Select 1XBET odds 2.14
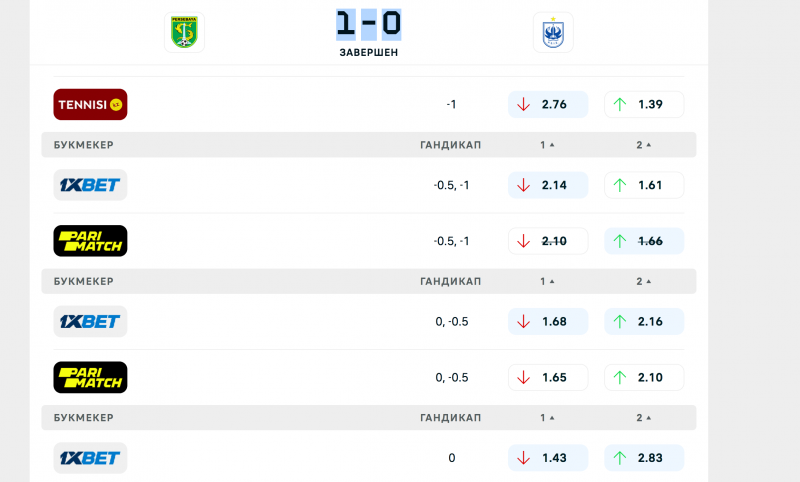The width and height of the screenshot is (800, 482). coord(547,185)
